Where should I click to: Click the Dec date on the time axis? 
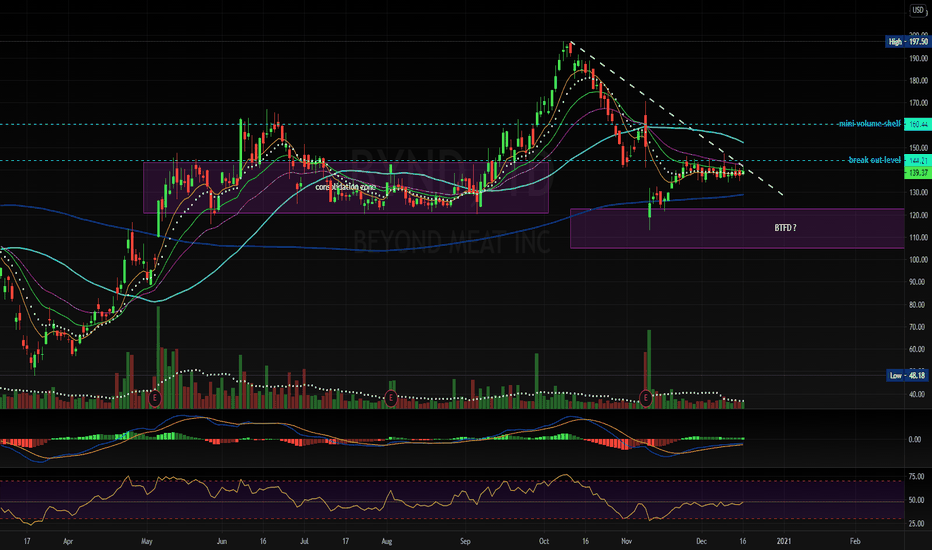point(702,541)
